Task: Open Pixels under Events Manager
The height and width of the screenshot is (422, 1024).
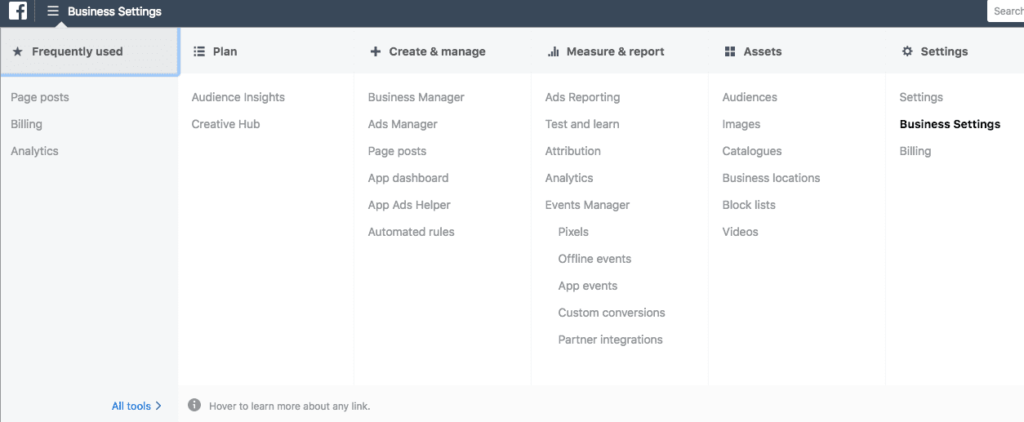Action: click(573, 232)
